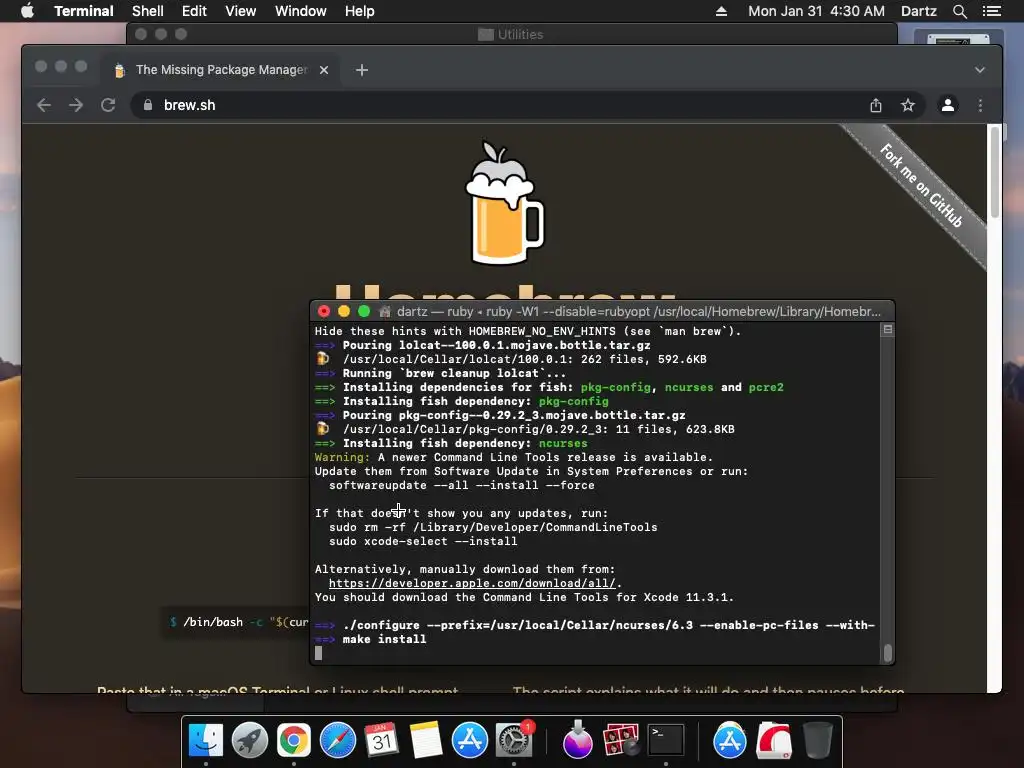Click 'sudo xcode-select --install' line
1024x768 pixels.
coord(423,541)
